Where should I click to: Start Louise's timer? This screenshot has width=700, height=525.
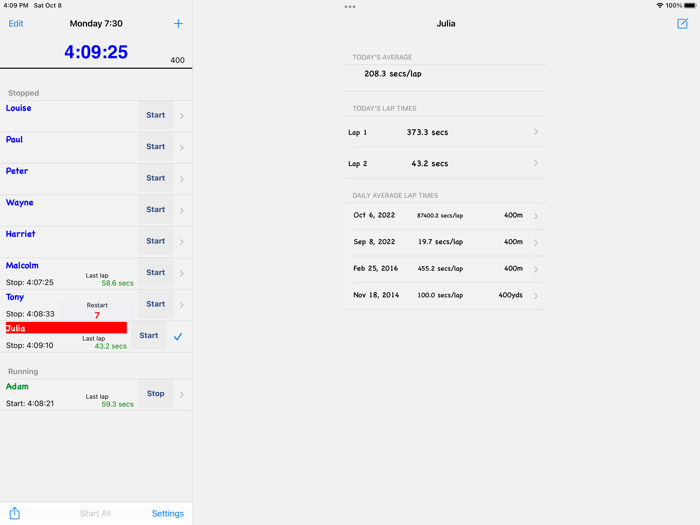(155, 115)
